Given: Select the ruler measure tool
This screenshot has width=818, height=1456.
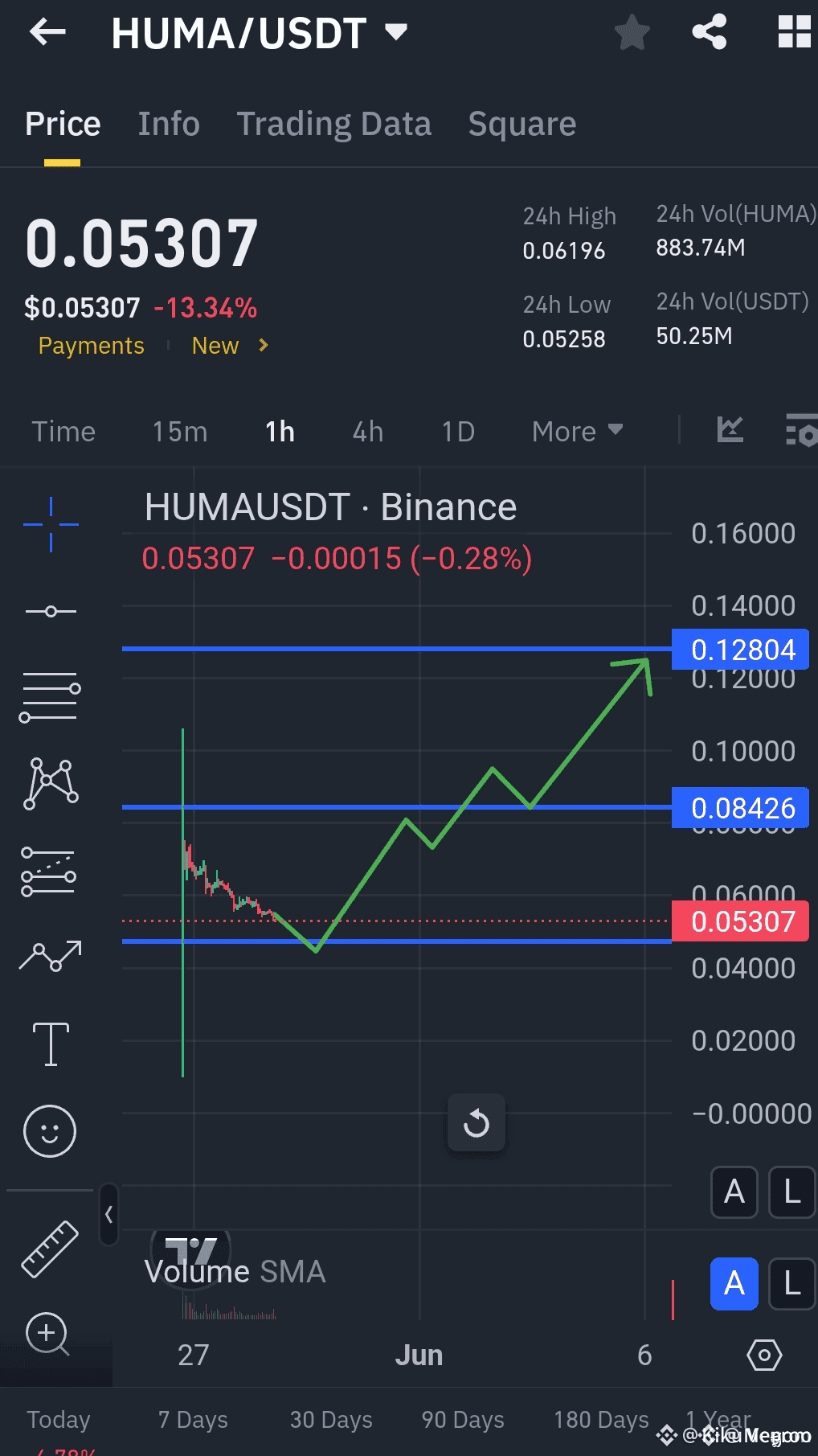Looking at the screenshot, I should point(50,1249).
